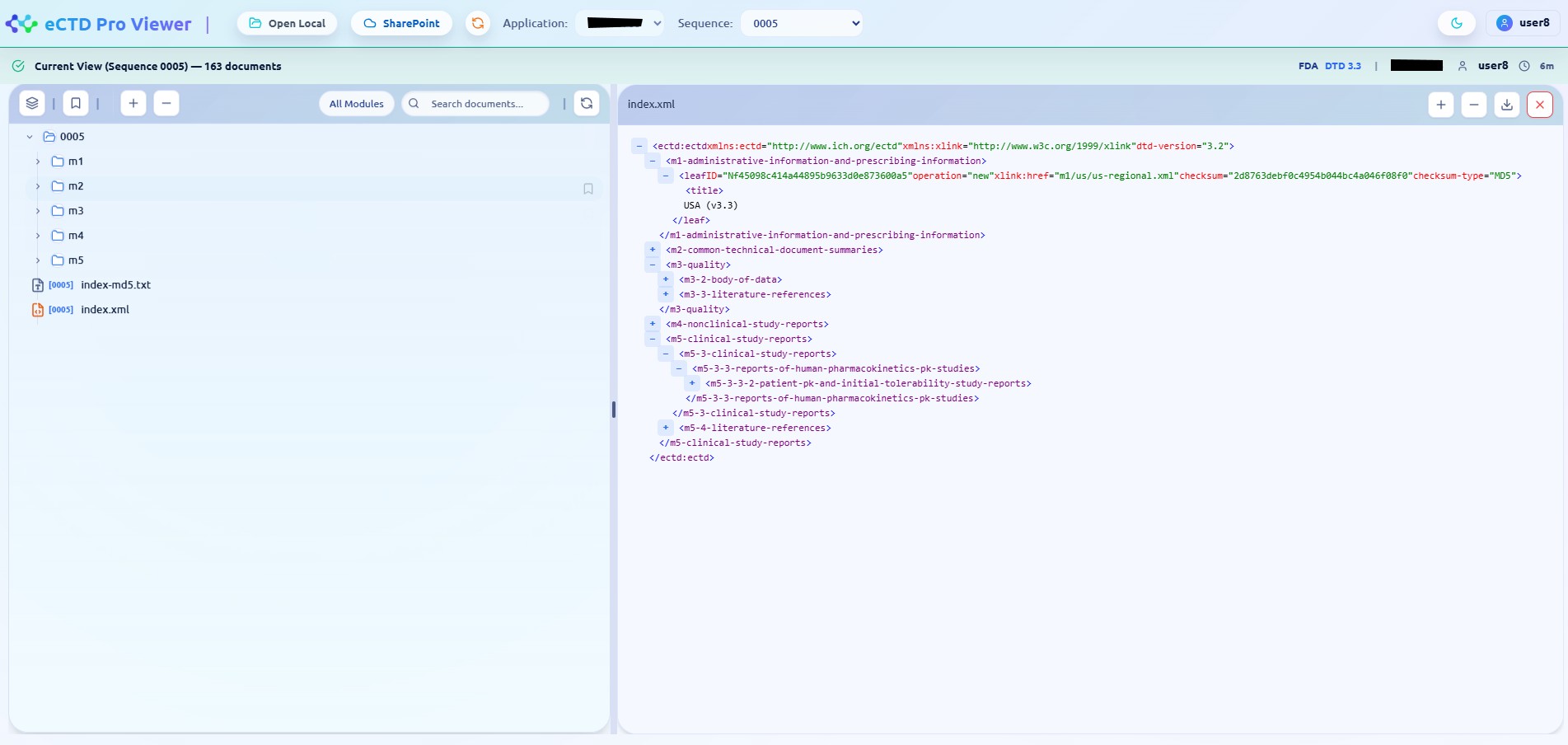Click the bookmarks icon in tree toolbar
1568x745 pixels.
[76, 103]
